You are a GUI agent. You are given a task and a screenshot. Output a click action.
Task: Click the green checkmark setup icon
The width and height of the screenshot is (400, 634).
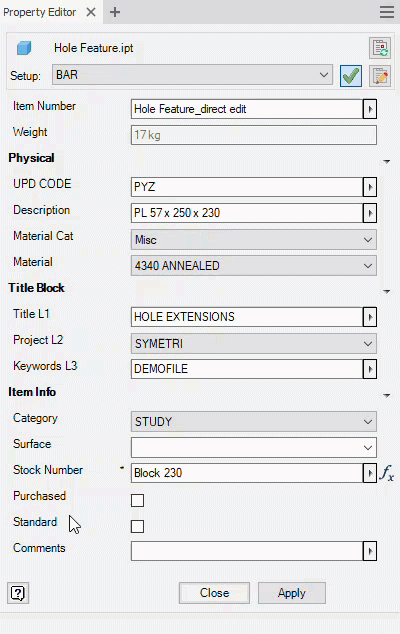351,76
